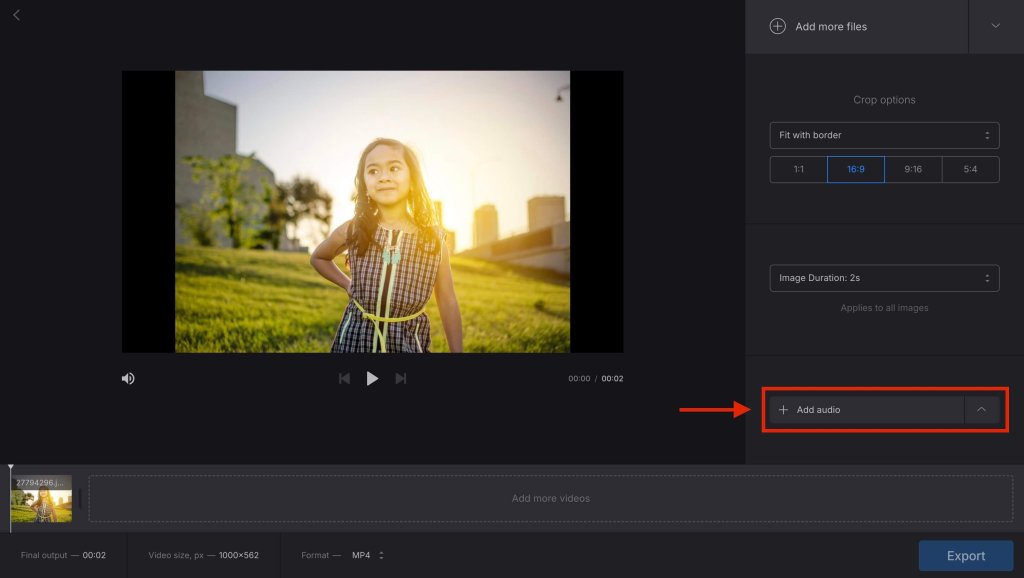Click the plus-circle icon in Add more files
This screenshot has width=1024, height=578.
pyautogui.click(x=777, y=26)
